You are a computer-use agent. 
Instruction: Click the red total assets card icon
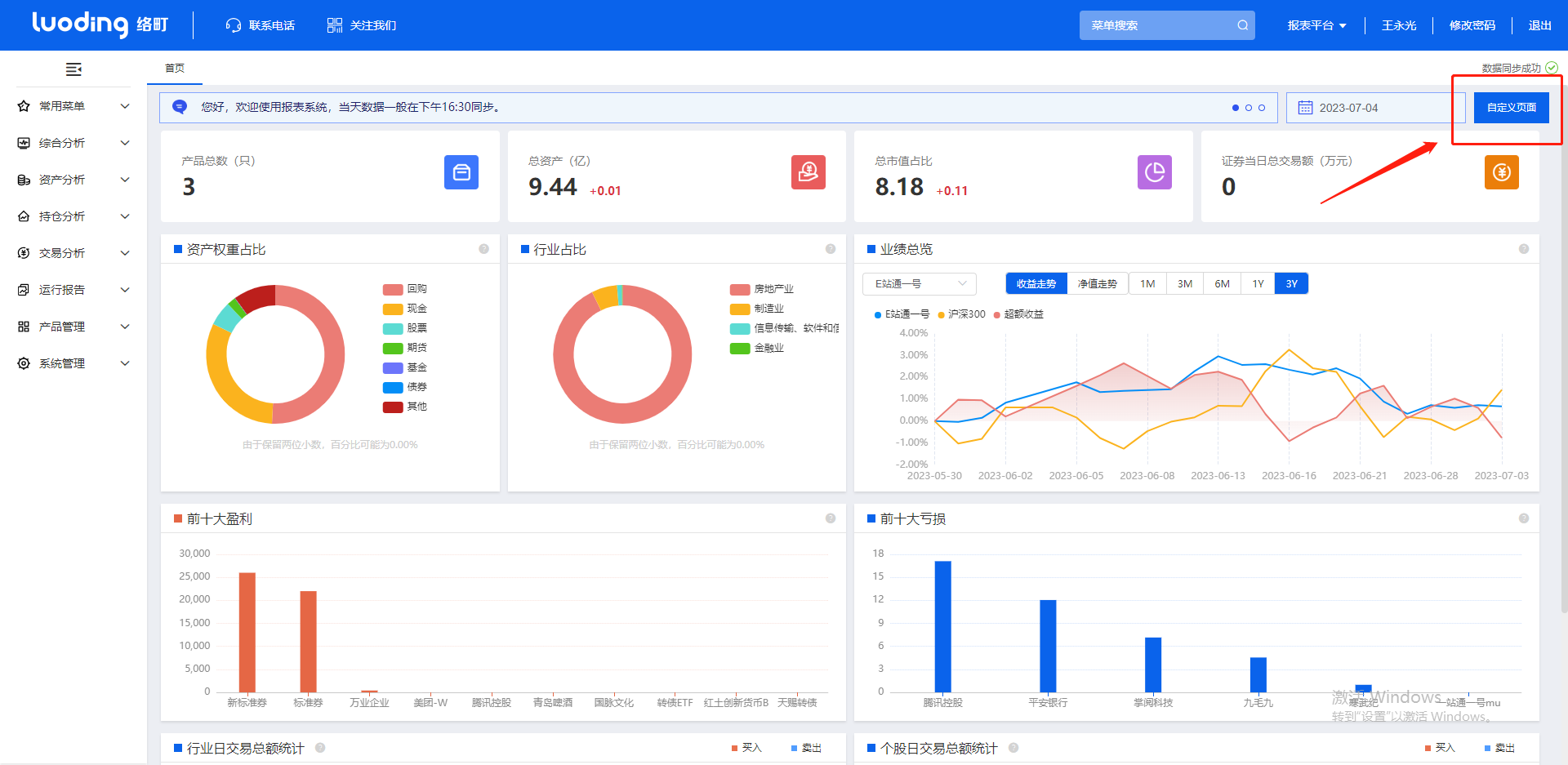point(808,172)
